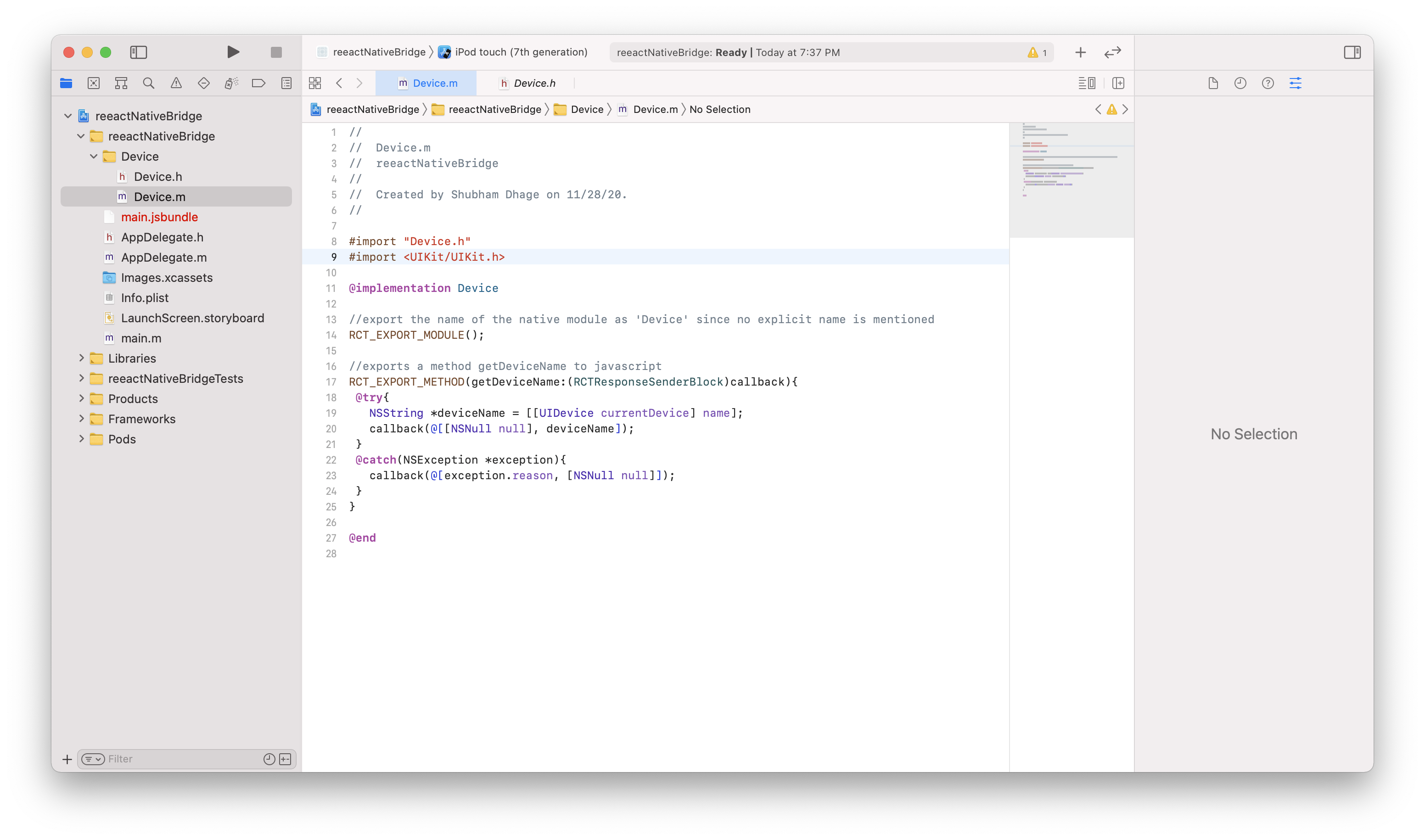The width and height of the screenshot is (1425, 840).
Task: Toggle the navigator sidebar
Action: pyautogui.click(x=139, y=52)
